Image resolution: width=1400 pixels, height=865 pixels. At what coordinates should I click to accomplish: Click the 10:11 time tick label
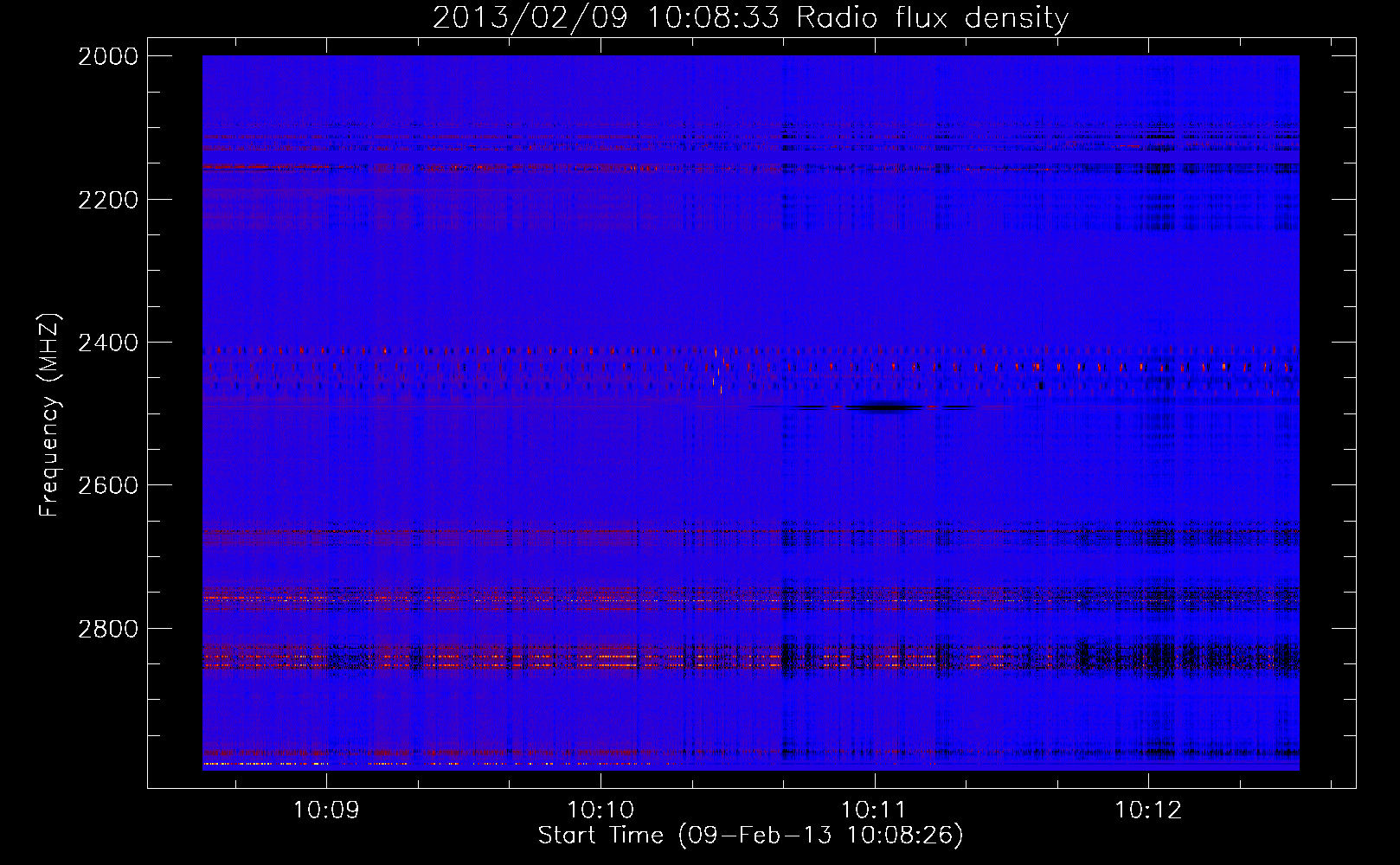(874, 811)
